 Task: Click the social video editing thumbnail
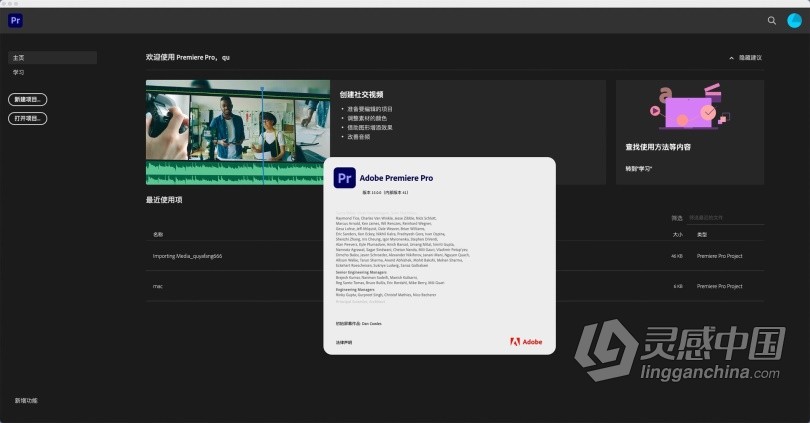tap(238, 132)
